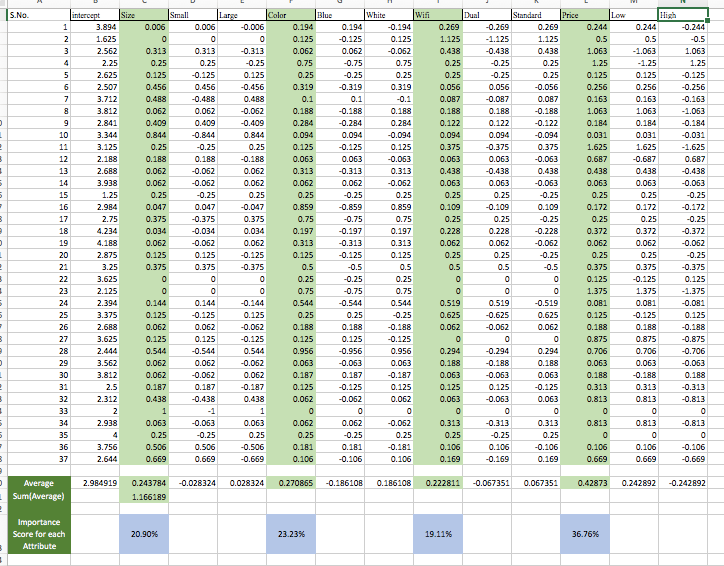Select the Average row label cell

[x=39, y=483]
